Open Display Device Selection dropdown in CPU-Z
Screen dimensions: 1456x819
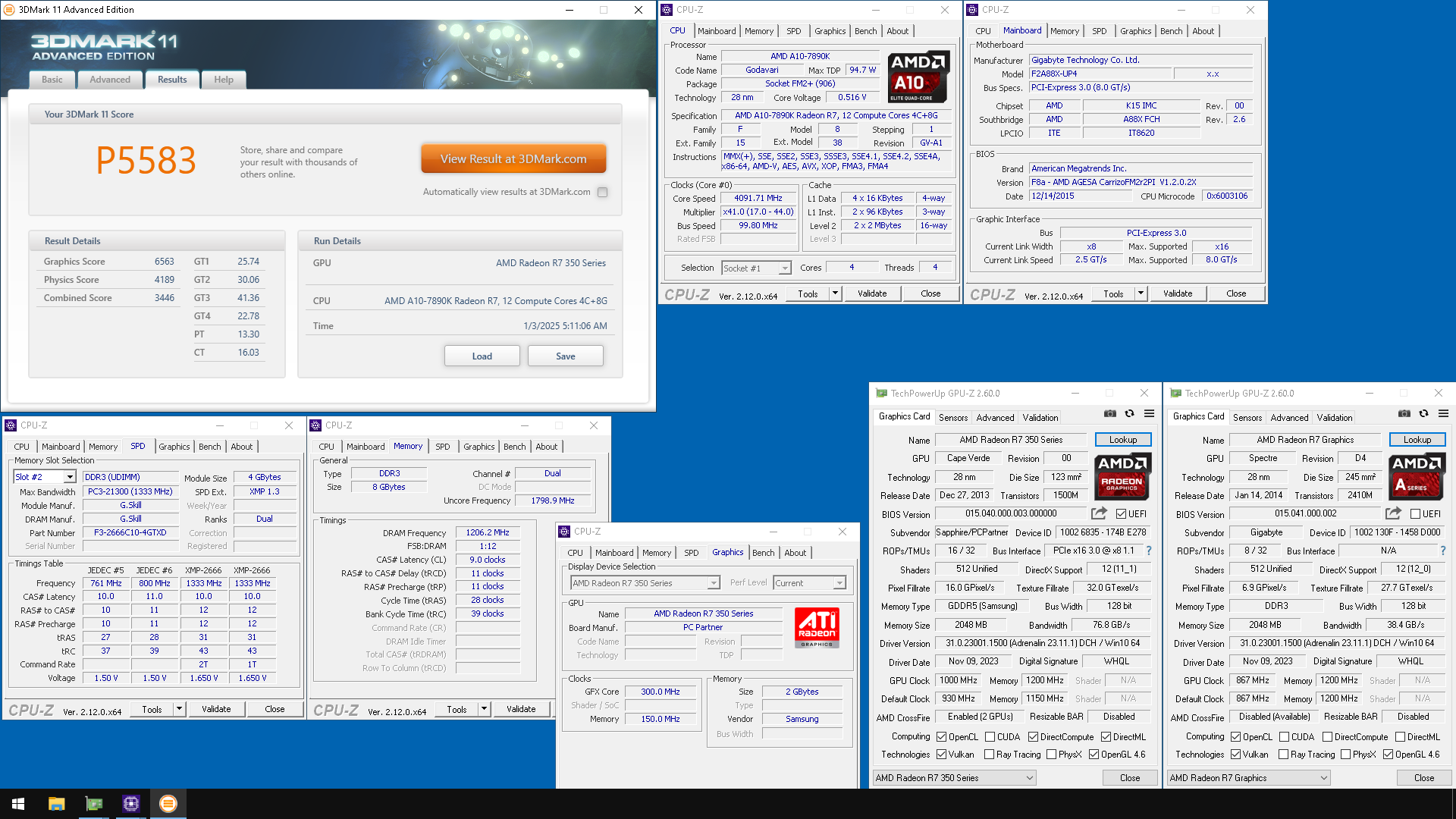click(645, 583)
